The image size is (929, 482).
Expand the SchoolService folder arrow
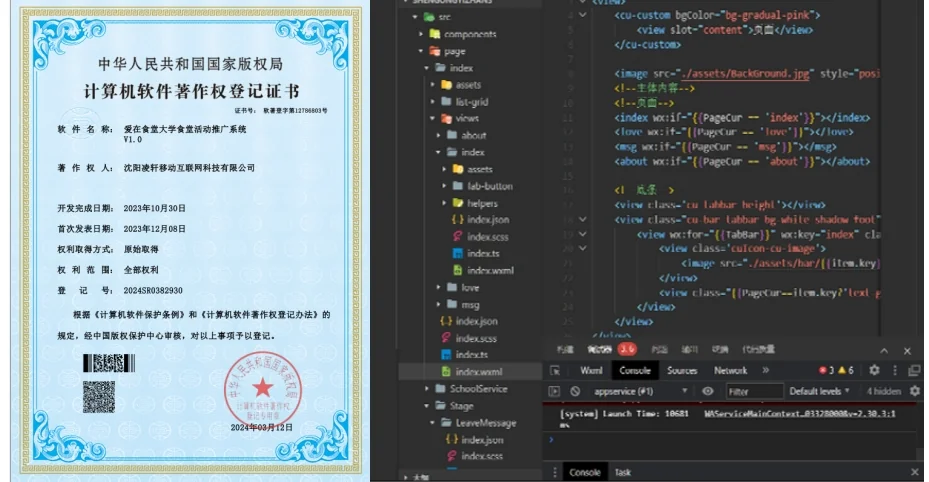pos(427,388)
